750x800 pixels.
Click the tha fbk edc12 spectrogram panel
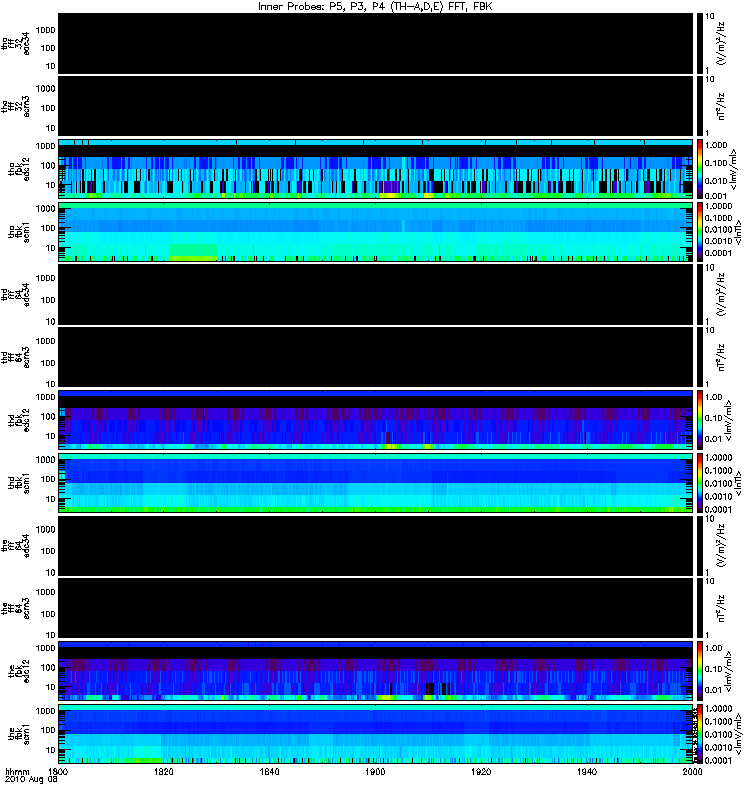click(x=375, y=169)
